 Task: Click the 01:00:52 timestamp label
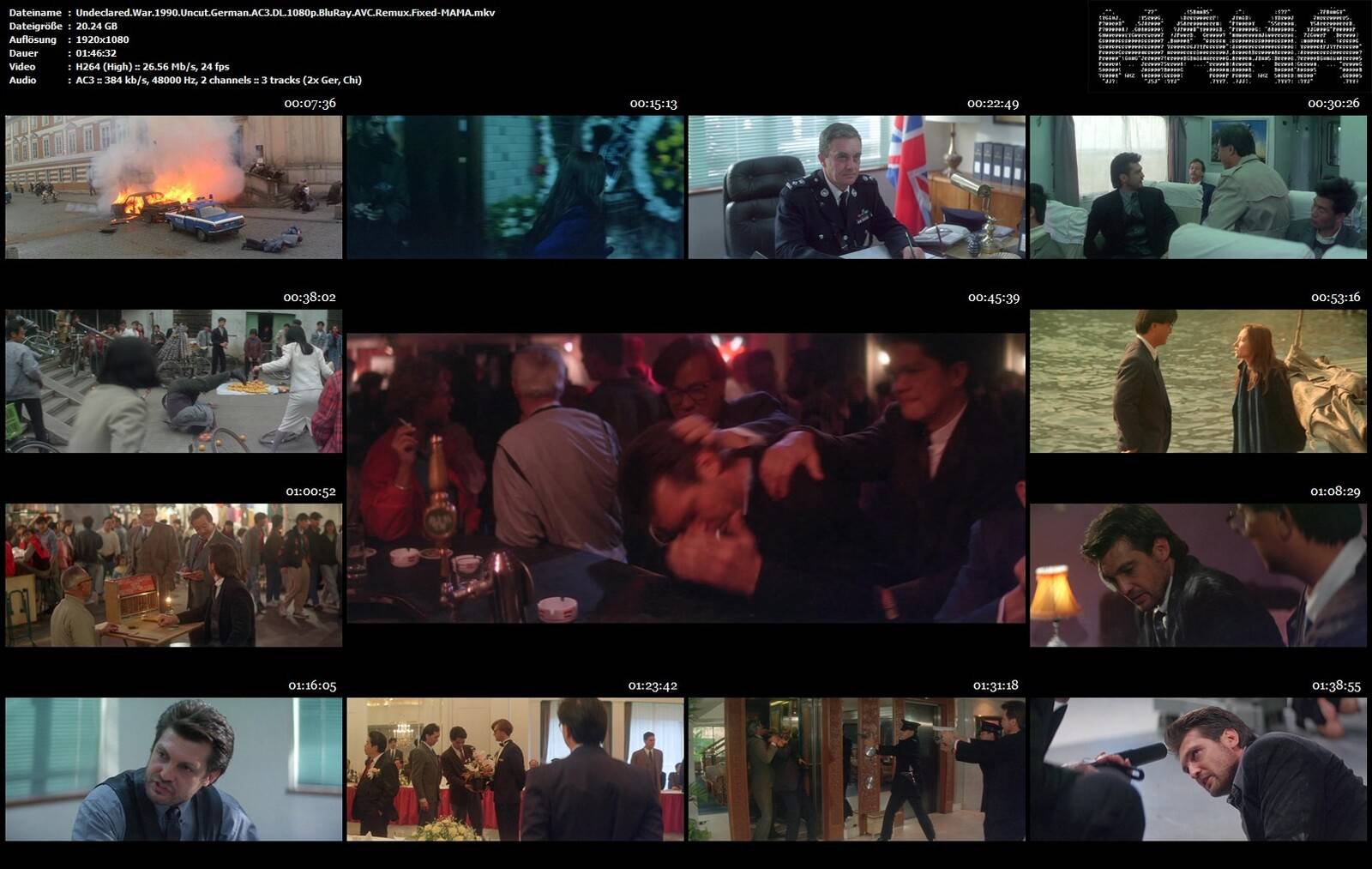point(310,492)
